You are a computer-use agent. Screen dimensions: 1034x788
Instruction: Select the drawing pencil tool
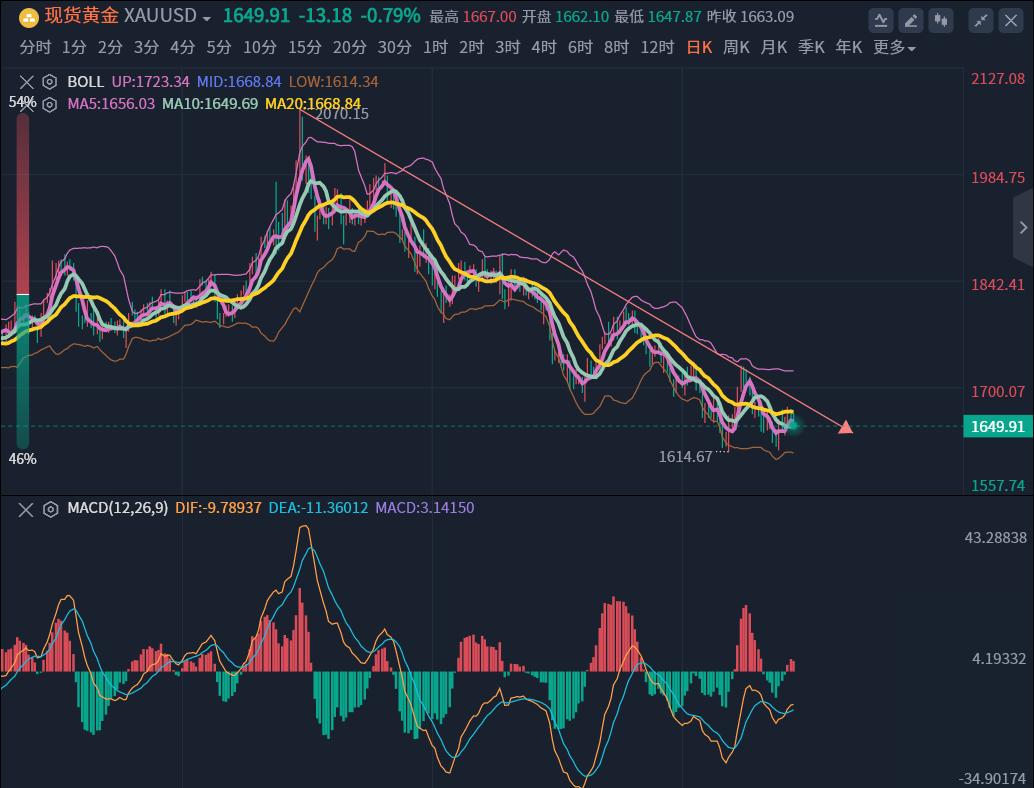[x=911, y=19]
